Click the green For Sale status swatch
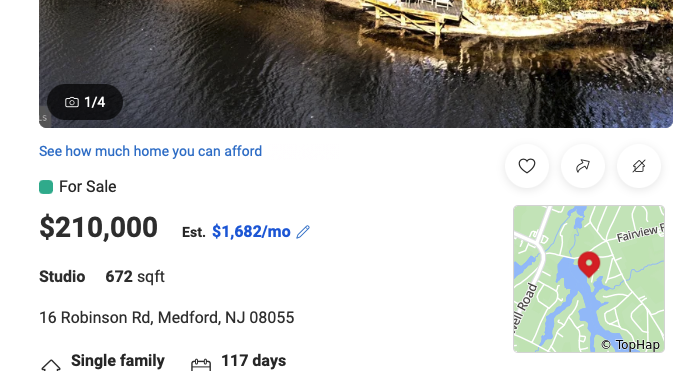 tap(46, 187)
